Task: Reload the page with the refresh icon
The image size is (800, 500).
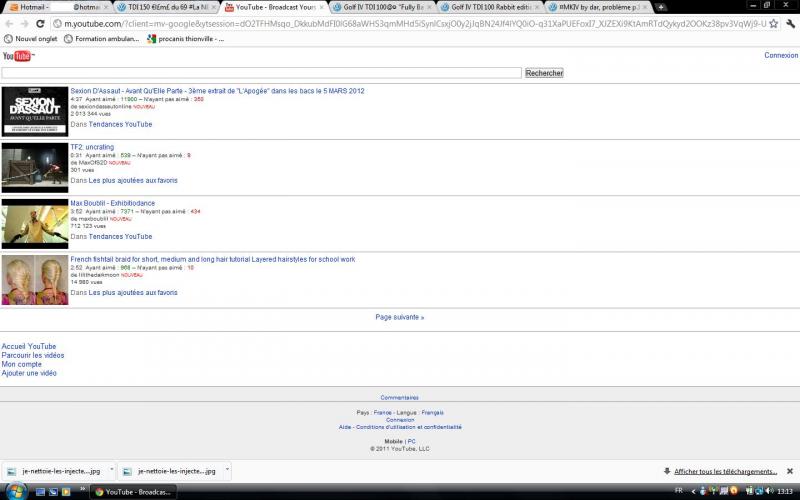Action: (x=40, y=23)
